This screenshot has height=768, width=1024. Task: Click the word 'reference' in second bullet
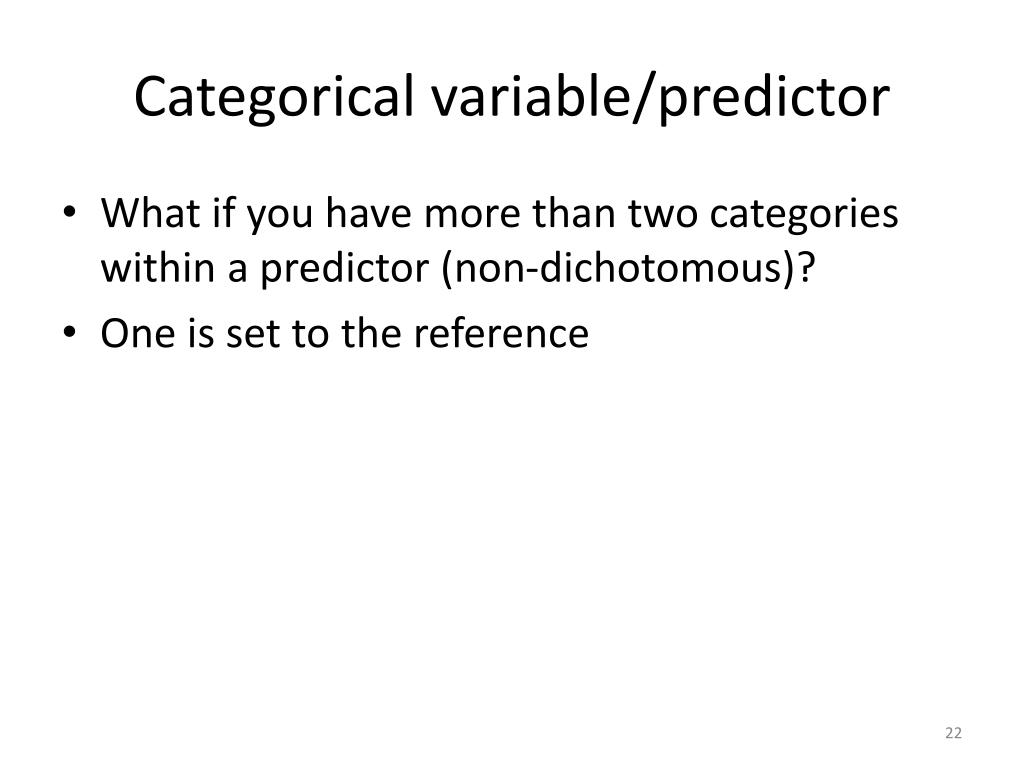[501, 332]
